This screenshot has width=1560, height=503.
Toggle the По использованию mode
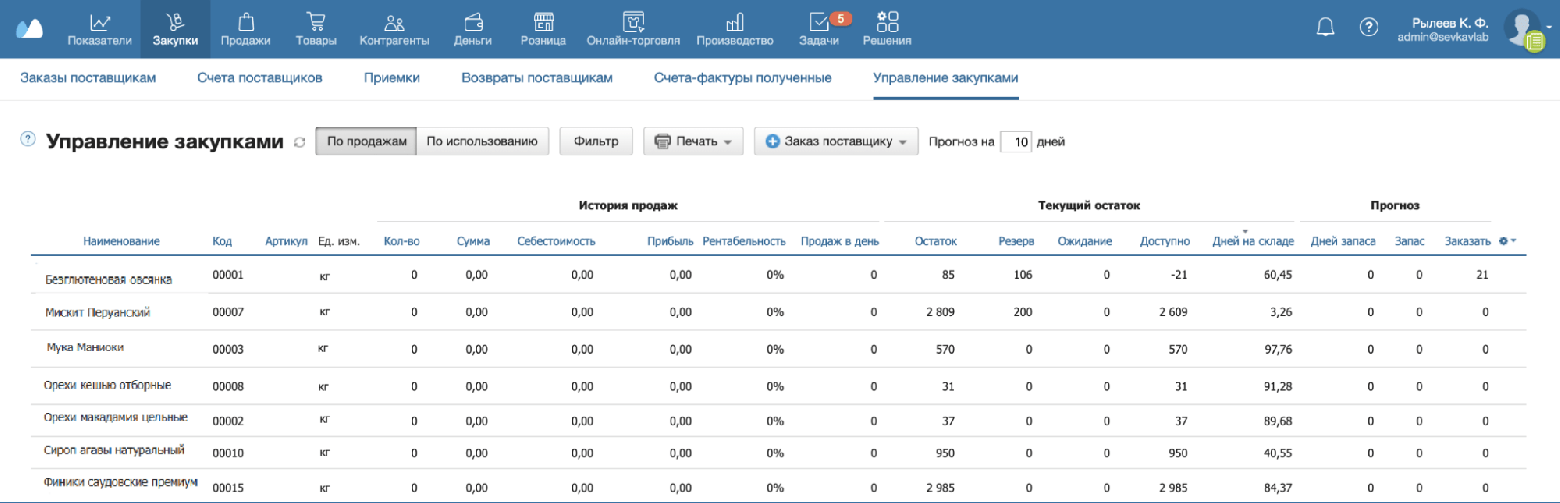coord(482,142)
